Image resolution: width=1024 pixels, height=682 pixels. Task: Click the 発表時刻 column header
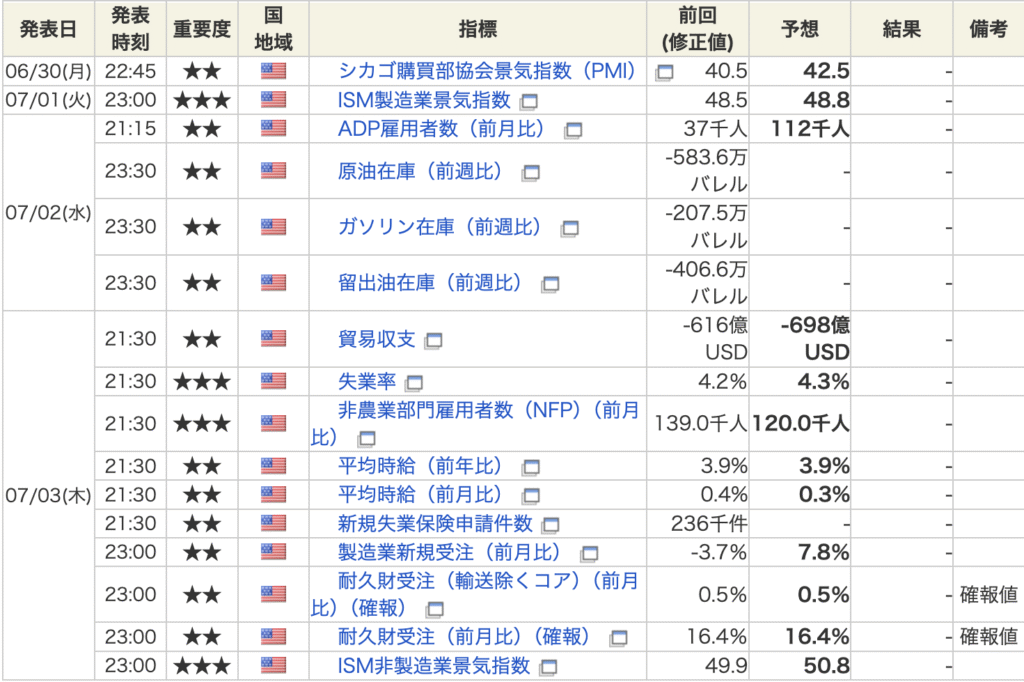(x=131, y=29)
